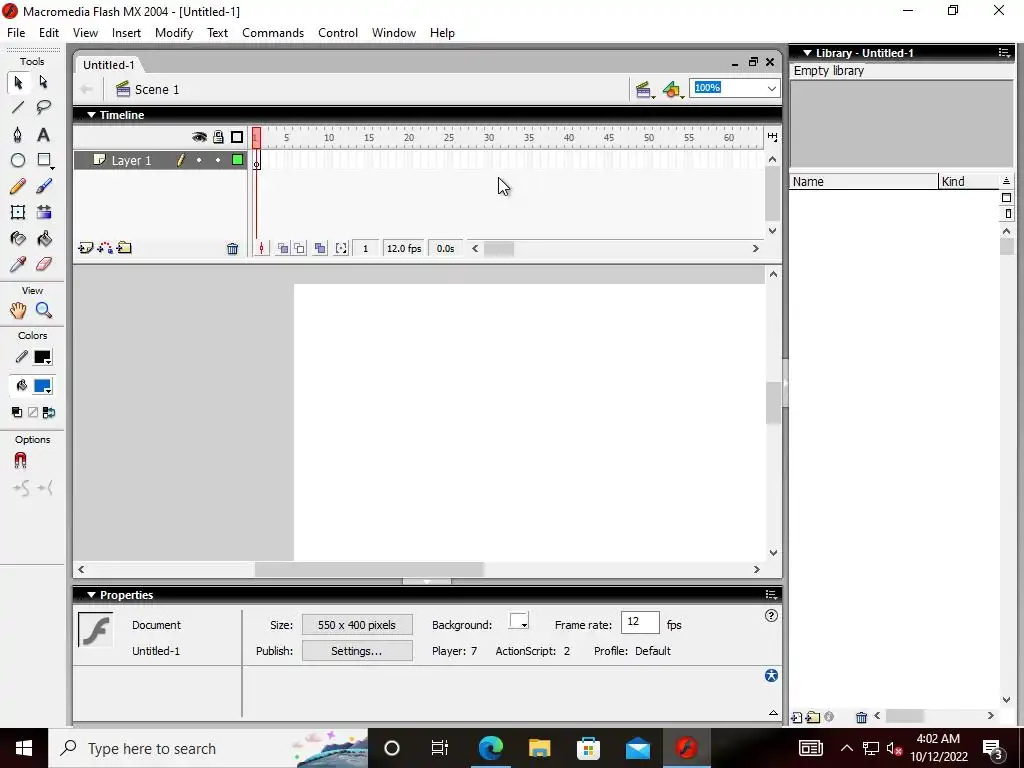The height and width of the screenshot is (768, 1024).
Task: Select the Zoom magnifier tool
Action: pyautogui.click(x=43, y=311)
